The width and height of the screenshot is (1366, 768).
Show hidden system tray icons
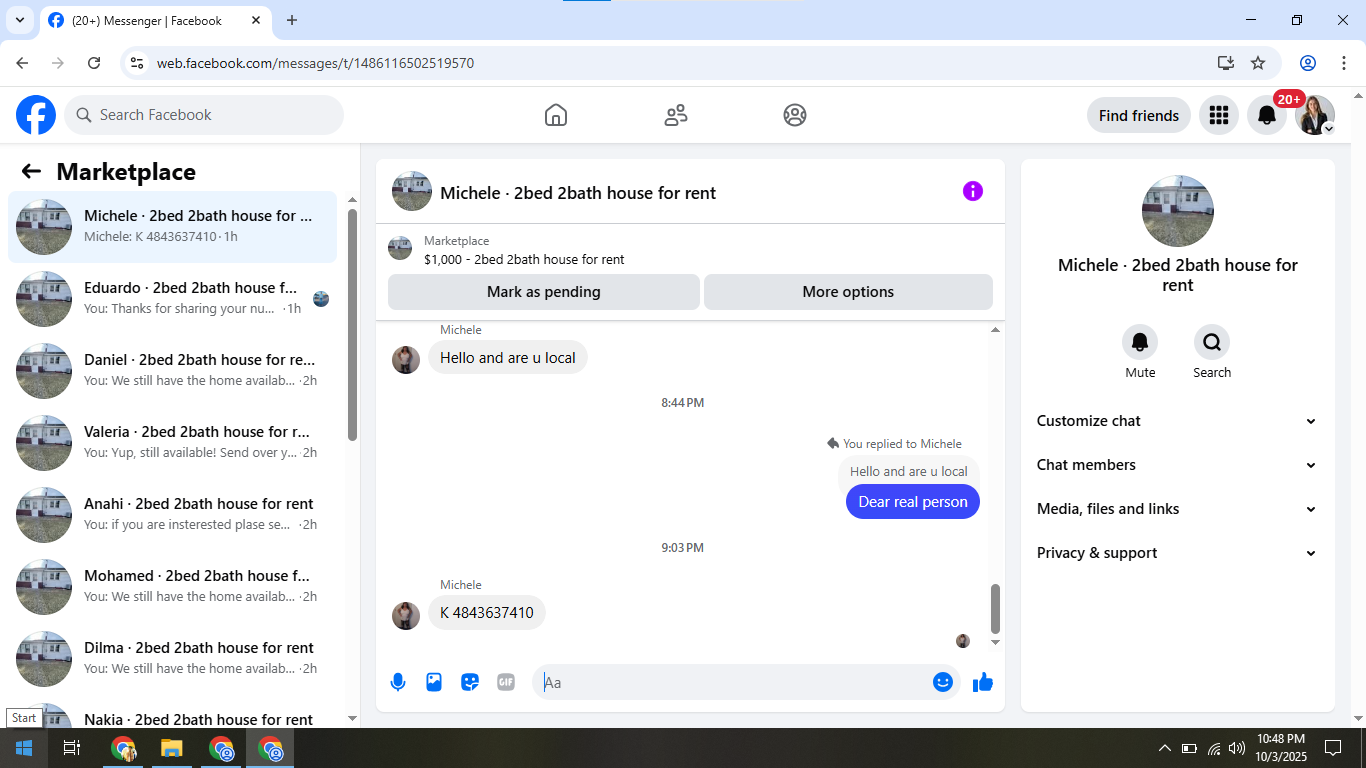pyautogui.click(x=1164, y=748)
